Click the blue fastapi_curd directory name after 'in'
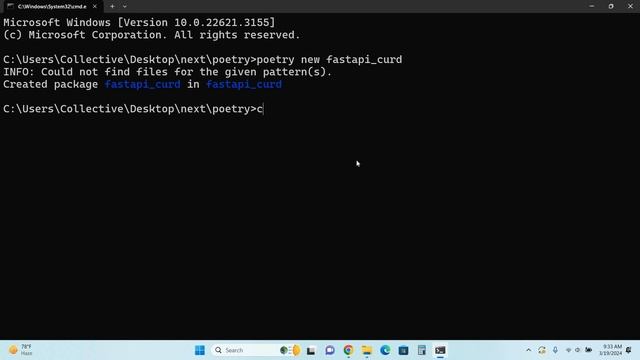640x360 pixels. pyautogui.click(x=244, y=84)
